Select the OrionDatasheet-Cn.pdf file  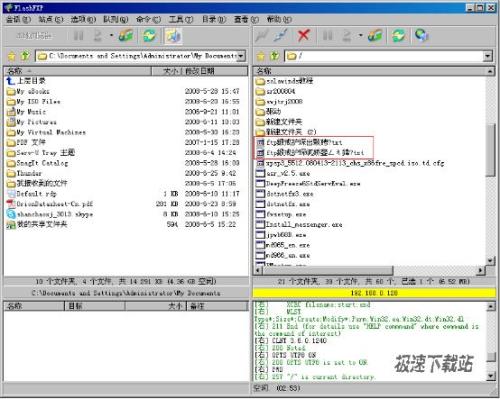pos(50,204)
